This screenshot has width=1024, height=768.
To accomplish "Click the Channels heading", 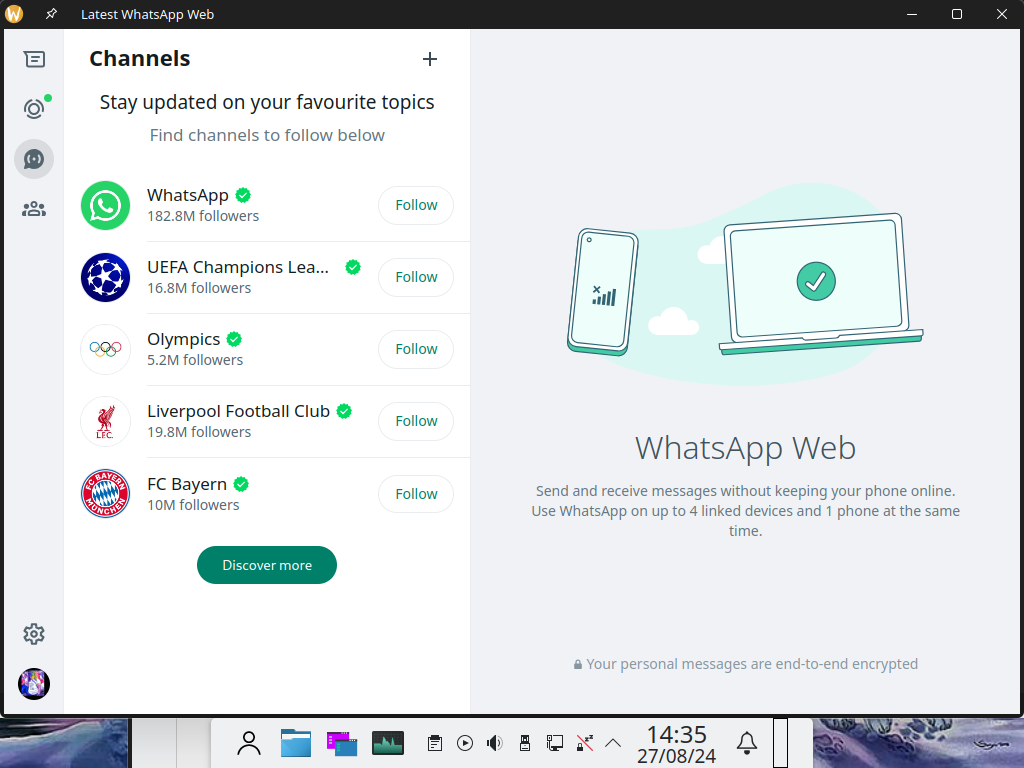I will pyautogui.click(x=140, y=59).
